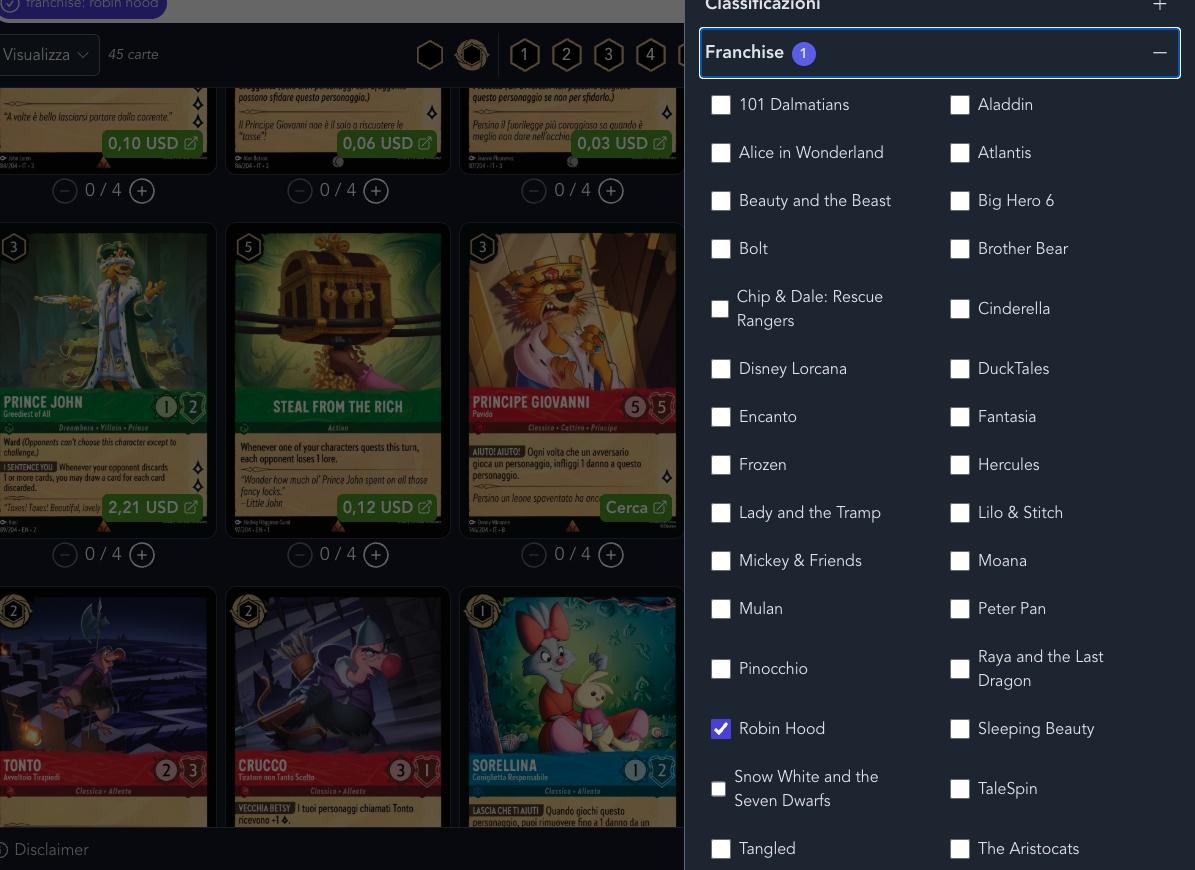Viewport: 1195px width, 870px height.
Task: Tick the Frozen franchise checkbox
Action: click(721, 465)
